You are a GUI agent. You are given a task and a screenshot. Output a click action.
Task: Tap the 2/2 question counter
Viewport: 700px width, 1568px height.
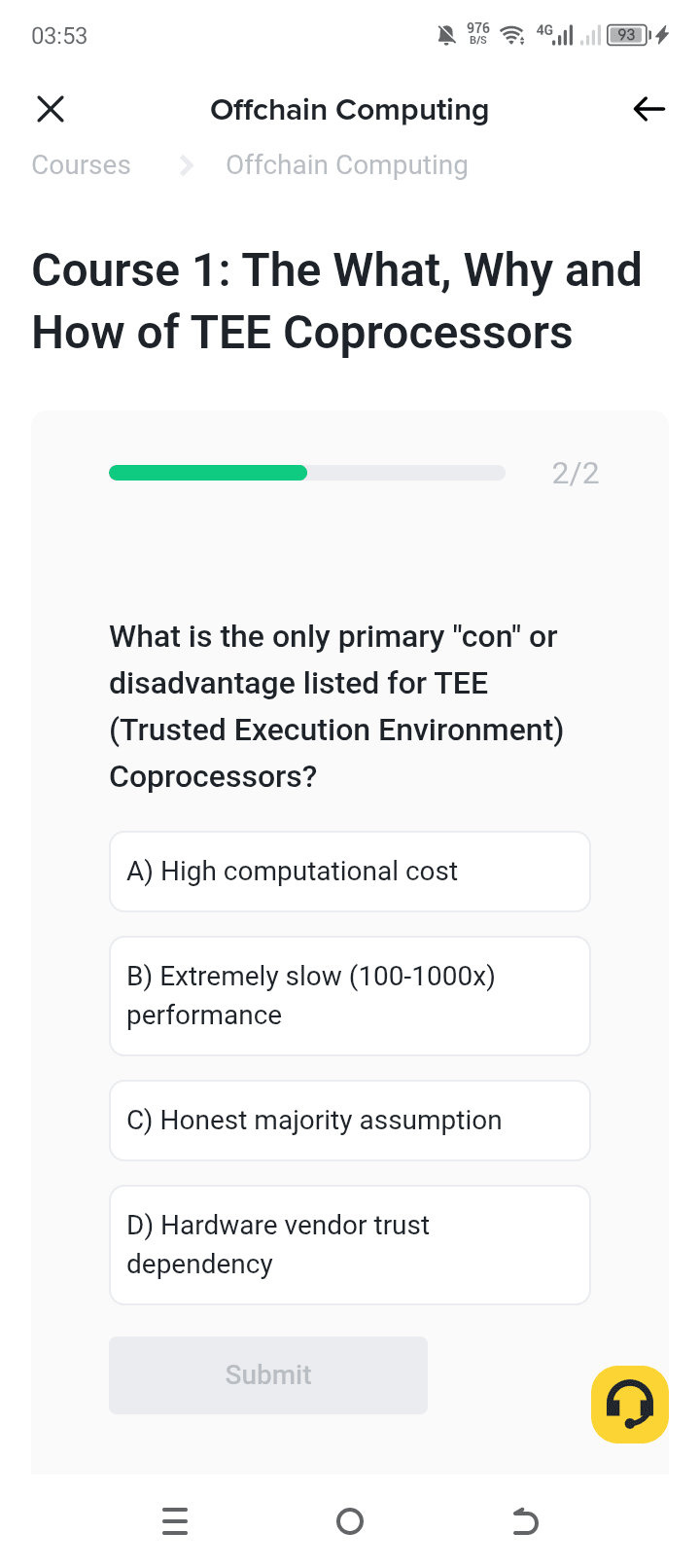(576, 474)
